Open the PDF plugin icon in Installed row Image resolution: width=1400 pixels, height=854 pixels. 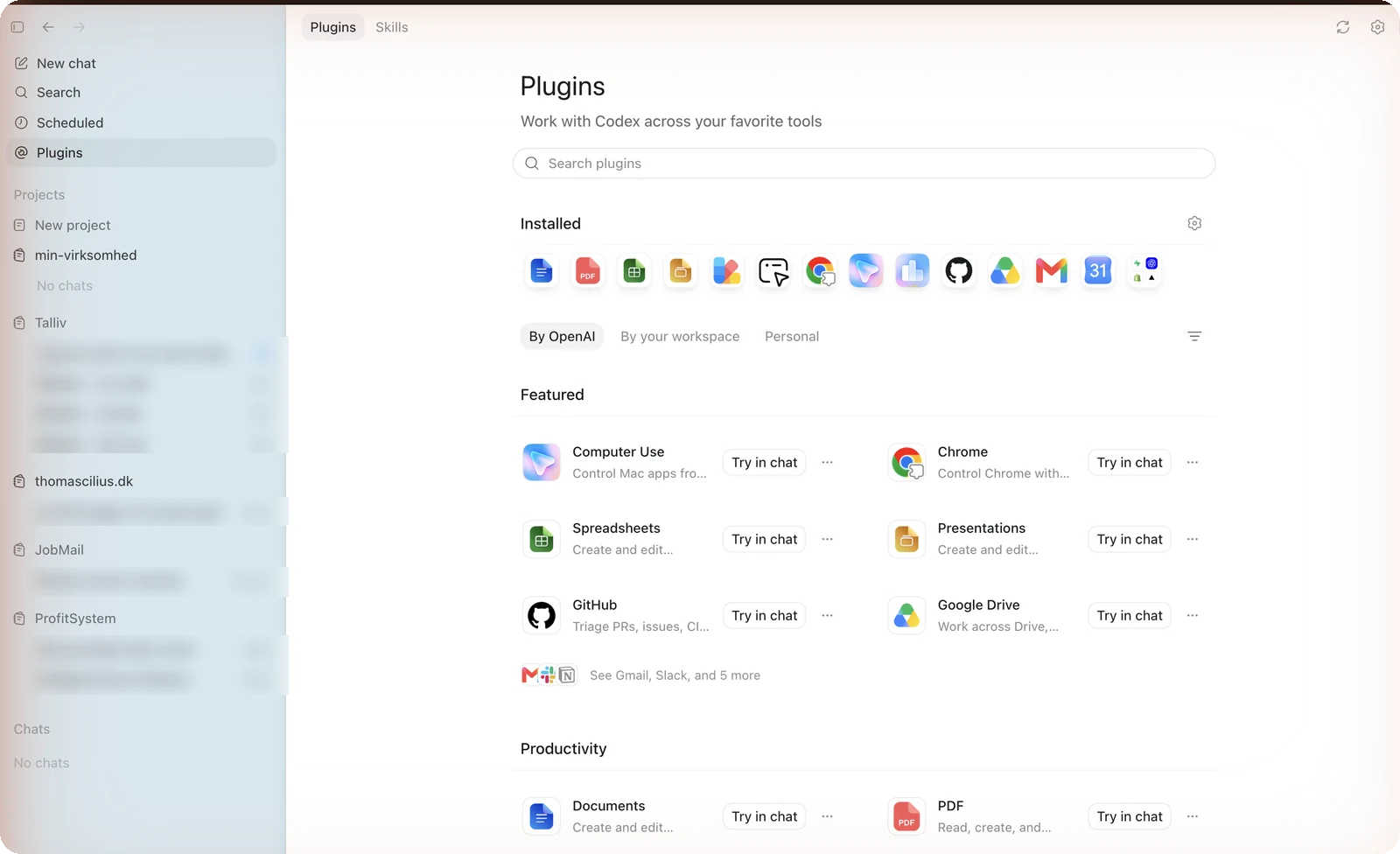588,271
